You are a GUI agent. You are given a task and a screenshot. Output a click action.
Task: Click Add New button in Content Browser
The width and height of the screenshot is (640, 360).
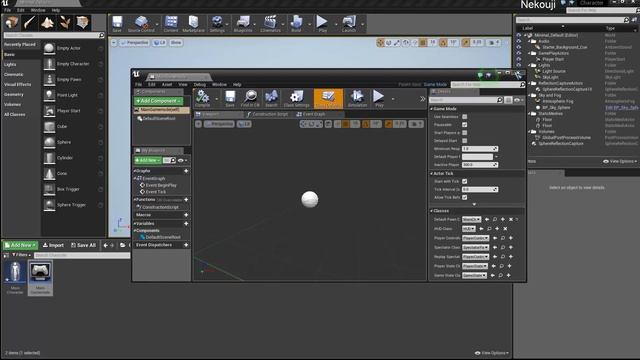(20, 245)
